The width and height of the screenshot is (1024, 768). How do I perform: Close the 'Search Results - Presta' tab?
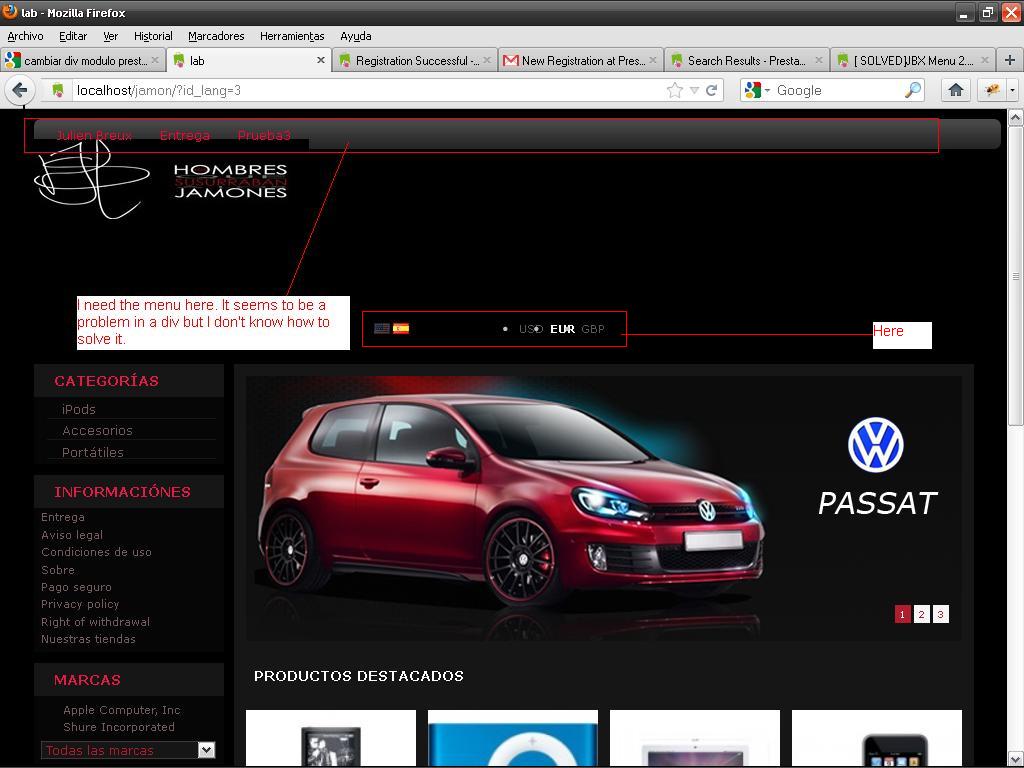(818, 60)
